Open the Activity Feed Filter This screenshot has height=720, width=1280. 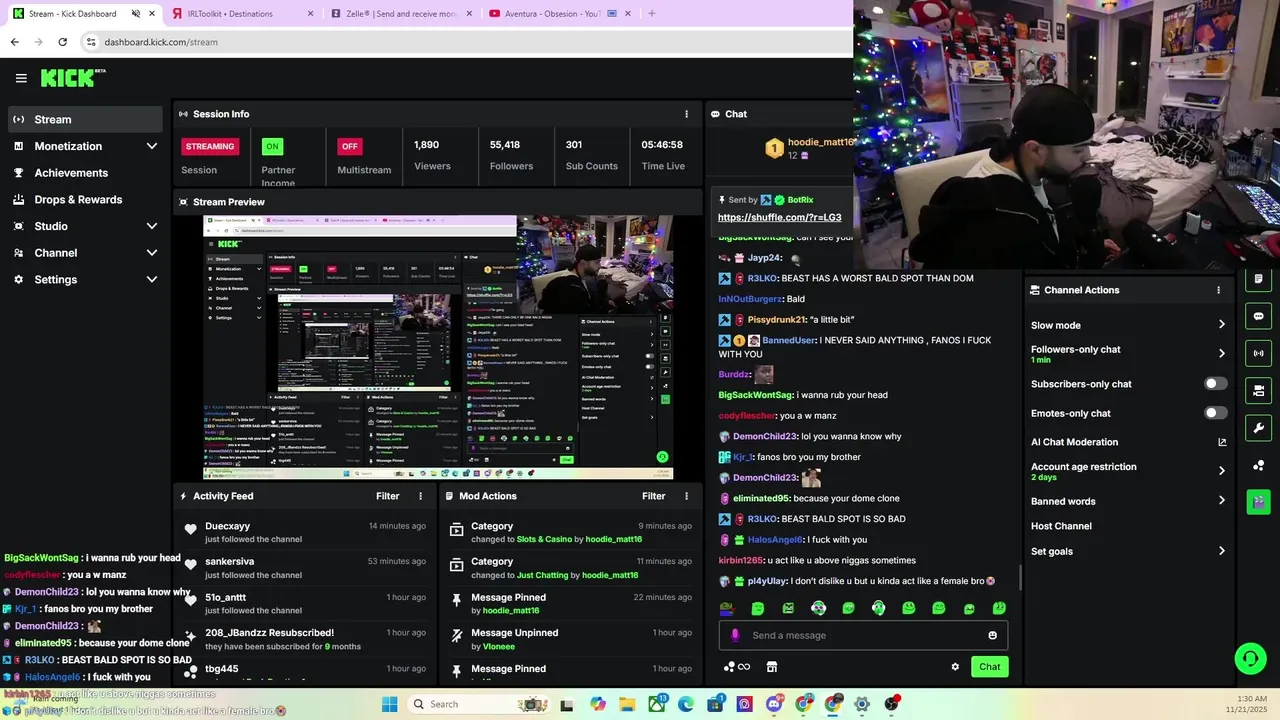pyautogui.click(x=387, y=496)
